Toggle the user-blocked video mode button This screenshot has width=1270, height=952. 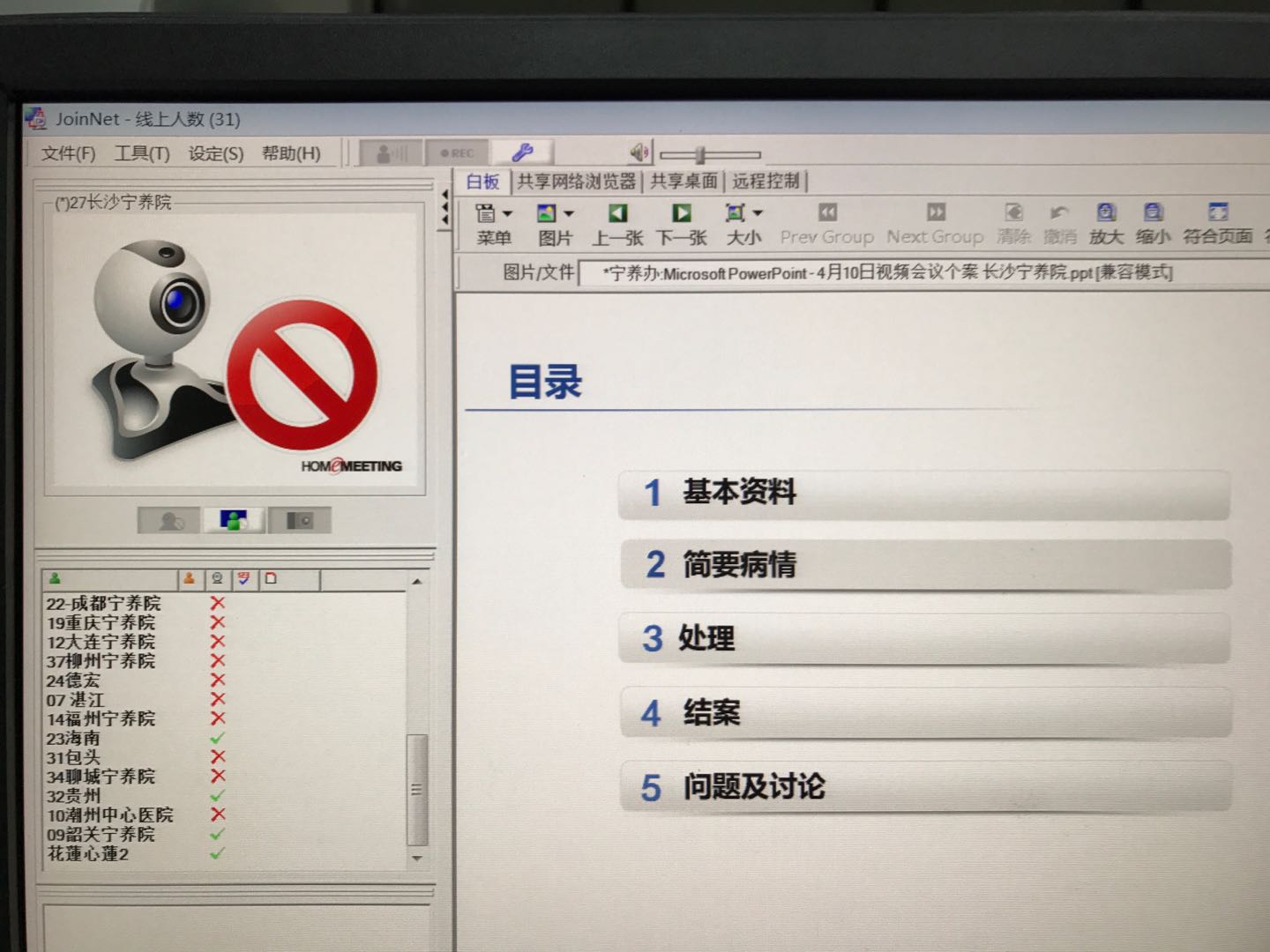pos(169,521)
